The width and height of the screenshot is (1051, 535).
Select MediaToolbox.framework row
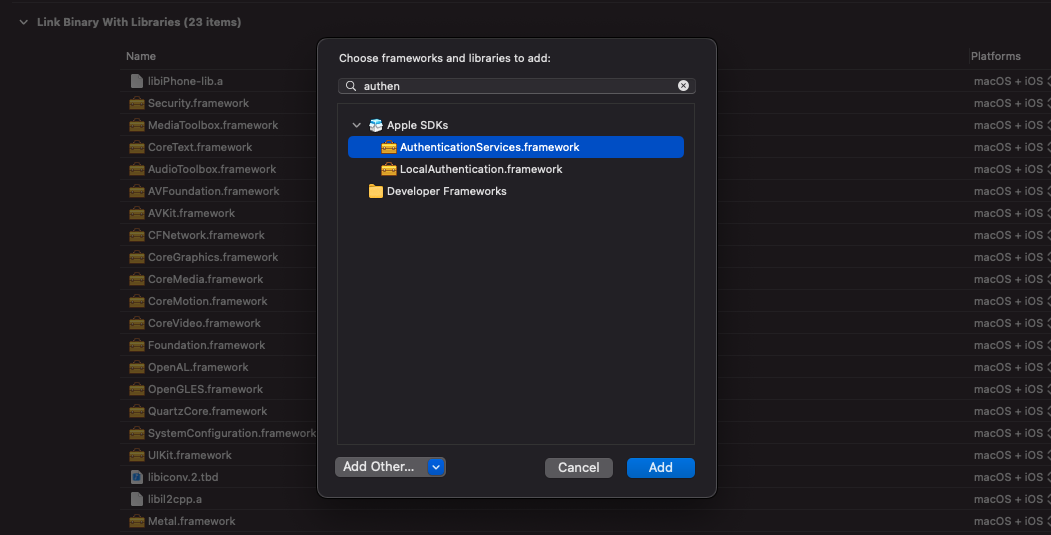[212, 125]
